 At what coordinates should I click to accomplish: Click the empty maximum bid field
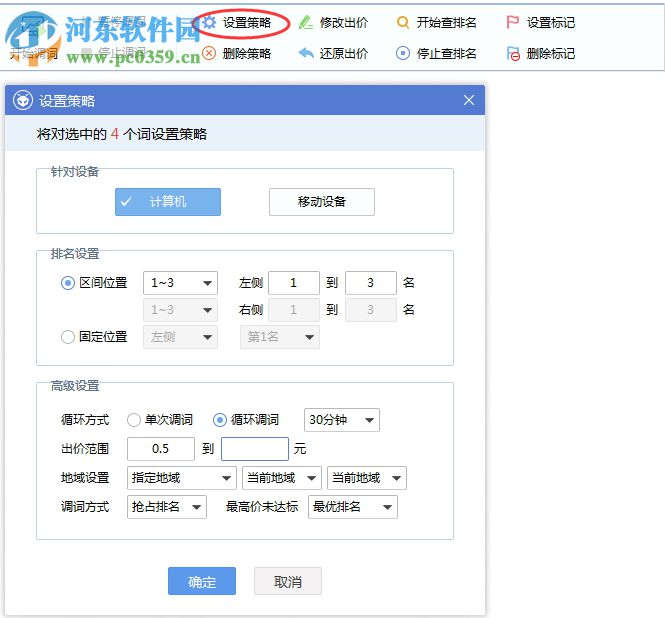click(x=255, y=449)
